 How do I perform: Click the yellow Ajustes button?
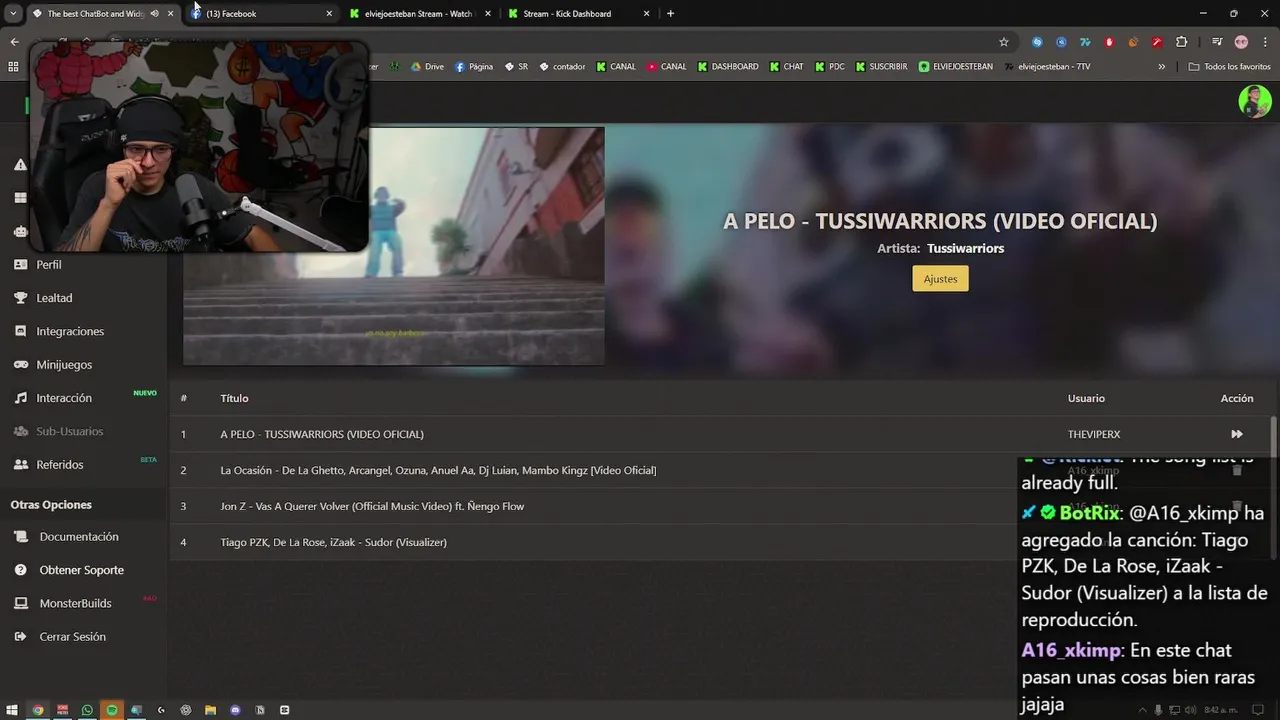coord(940,279)
